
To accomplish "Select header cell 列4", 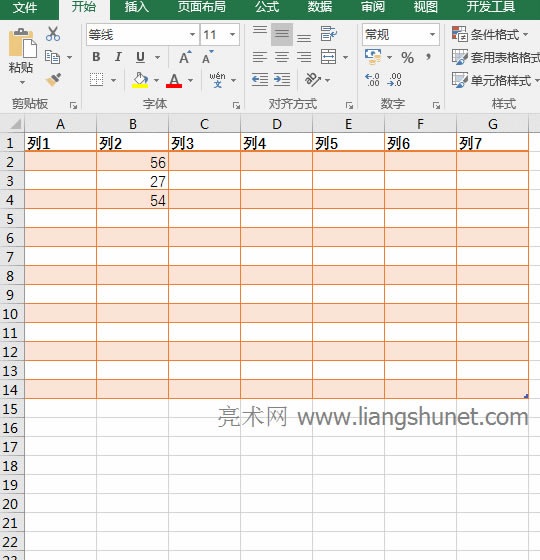I will (276, 142).
